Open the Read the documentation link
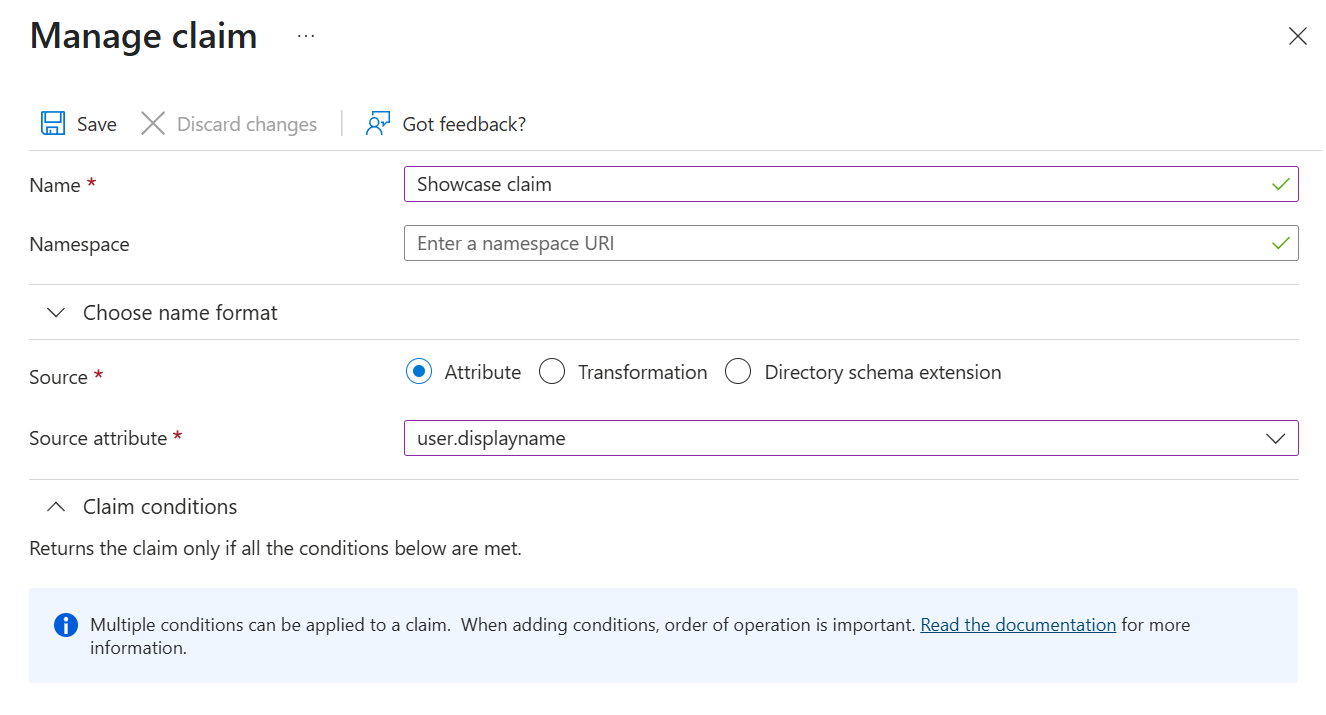Image resolution: width=1326 pixels, height=715 pixels. tap(1017, 625)
